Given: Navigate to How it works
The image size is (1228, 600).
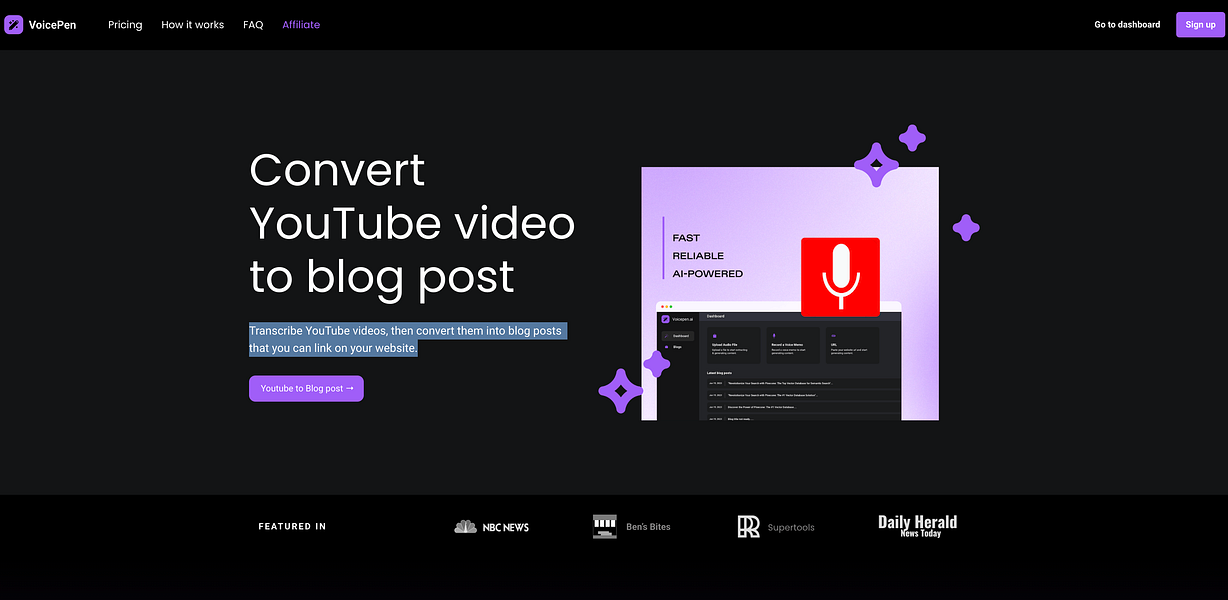Looking at the screenshot, I should [192, 24].
